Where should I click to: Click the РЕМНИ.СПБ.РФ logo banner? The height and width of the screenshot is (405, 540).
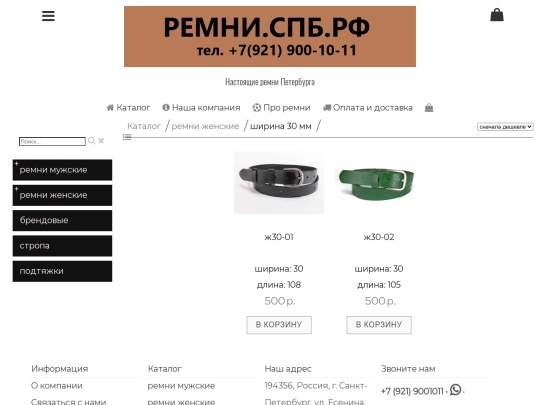tap(270, 36)
